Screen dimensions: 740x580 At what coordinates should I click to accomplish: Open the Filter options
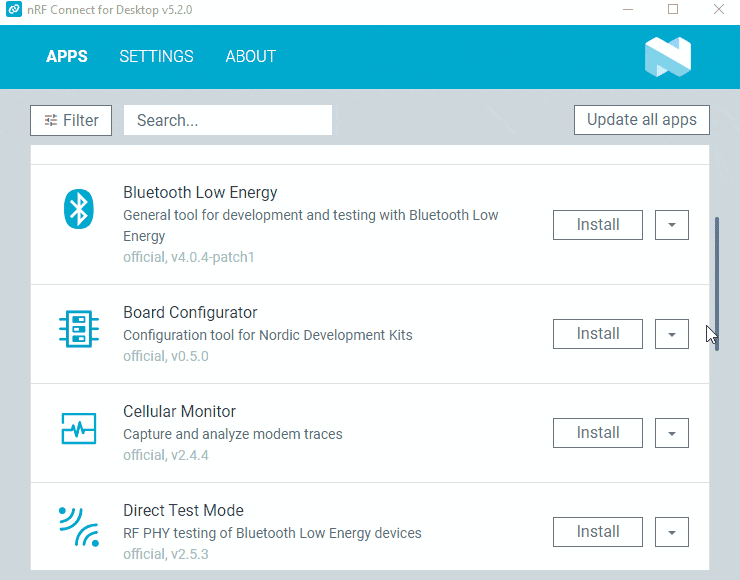[71, 120]
